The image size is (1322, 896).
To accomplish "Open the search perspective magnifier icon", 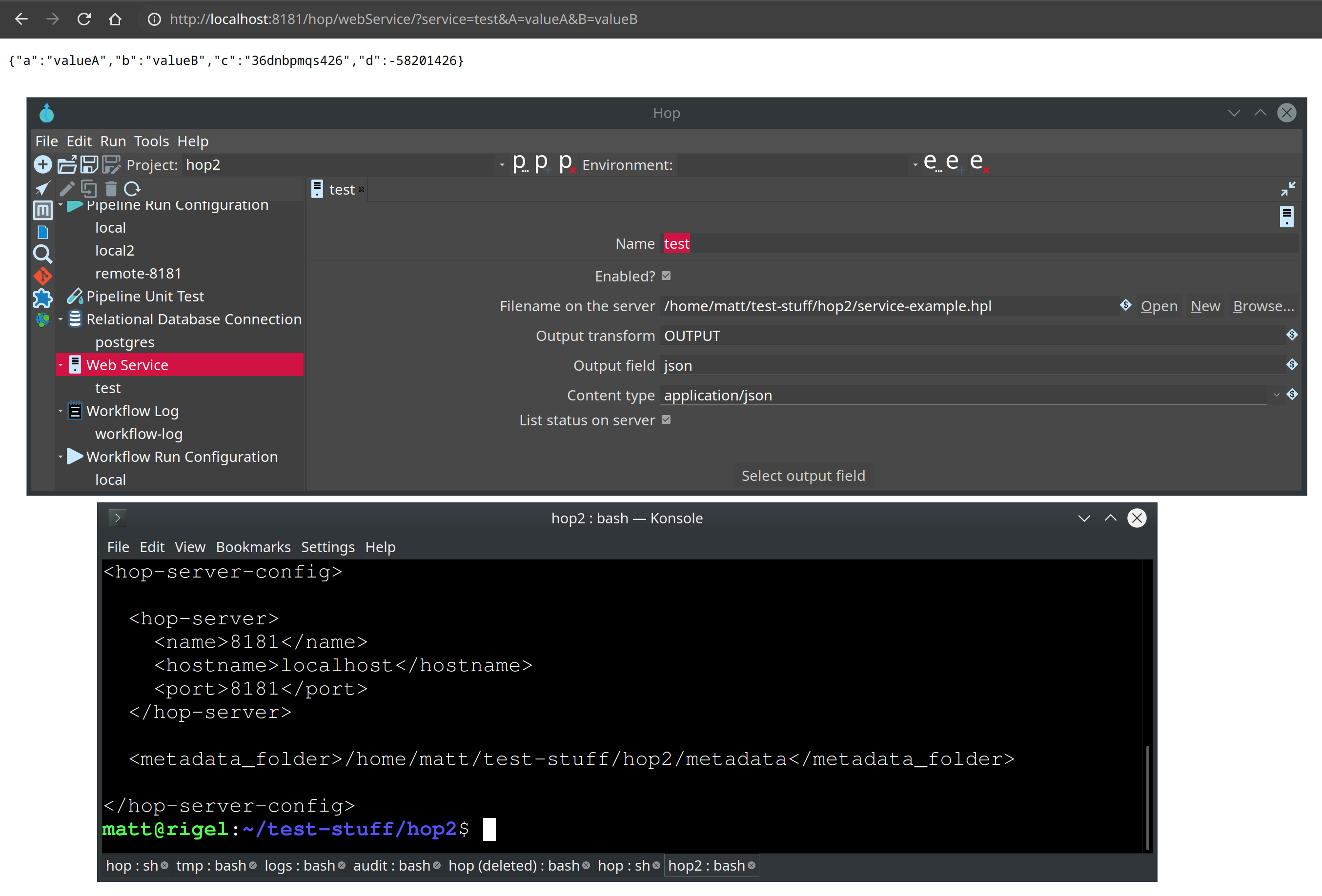I will pos(42,254).
